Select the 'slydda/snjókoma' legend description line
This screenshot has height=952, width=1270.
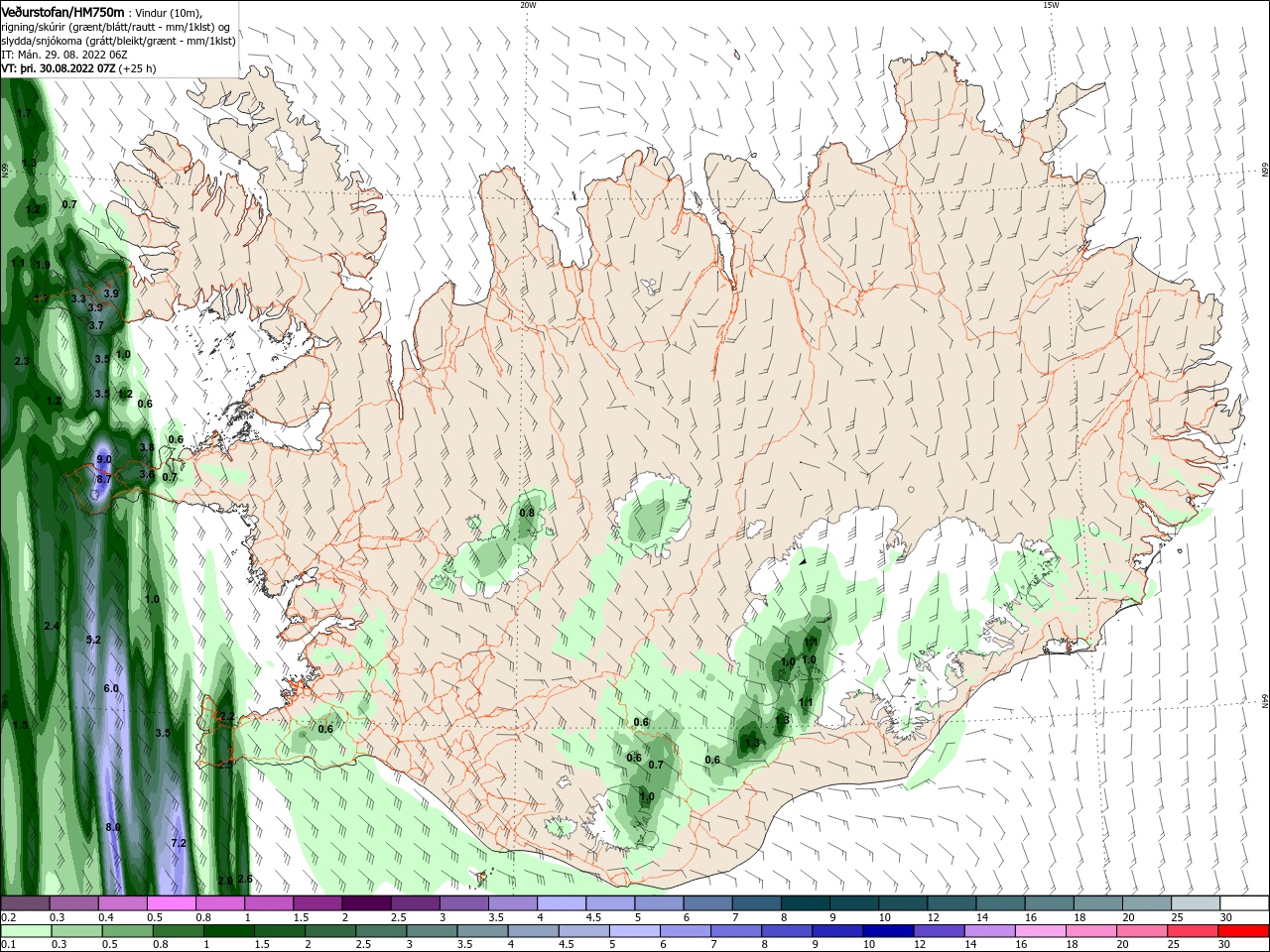tap(118, 41)
